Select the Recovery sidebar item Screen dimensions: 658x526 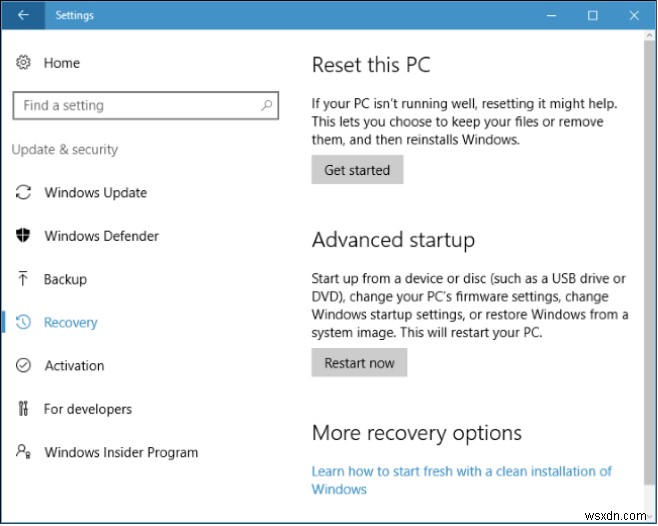pyautogui.click(x=70, y=322)
